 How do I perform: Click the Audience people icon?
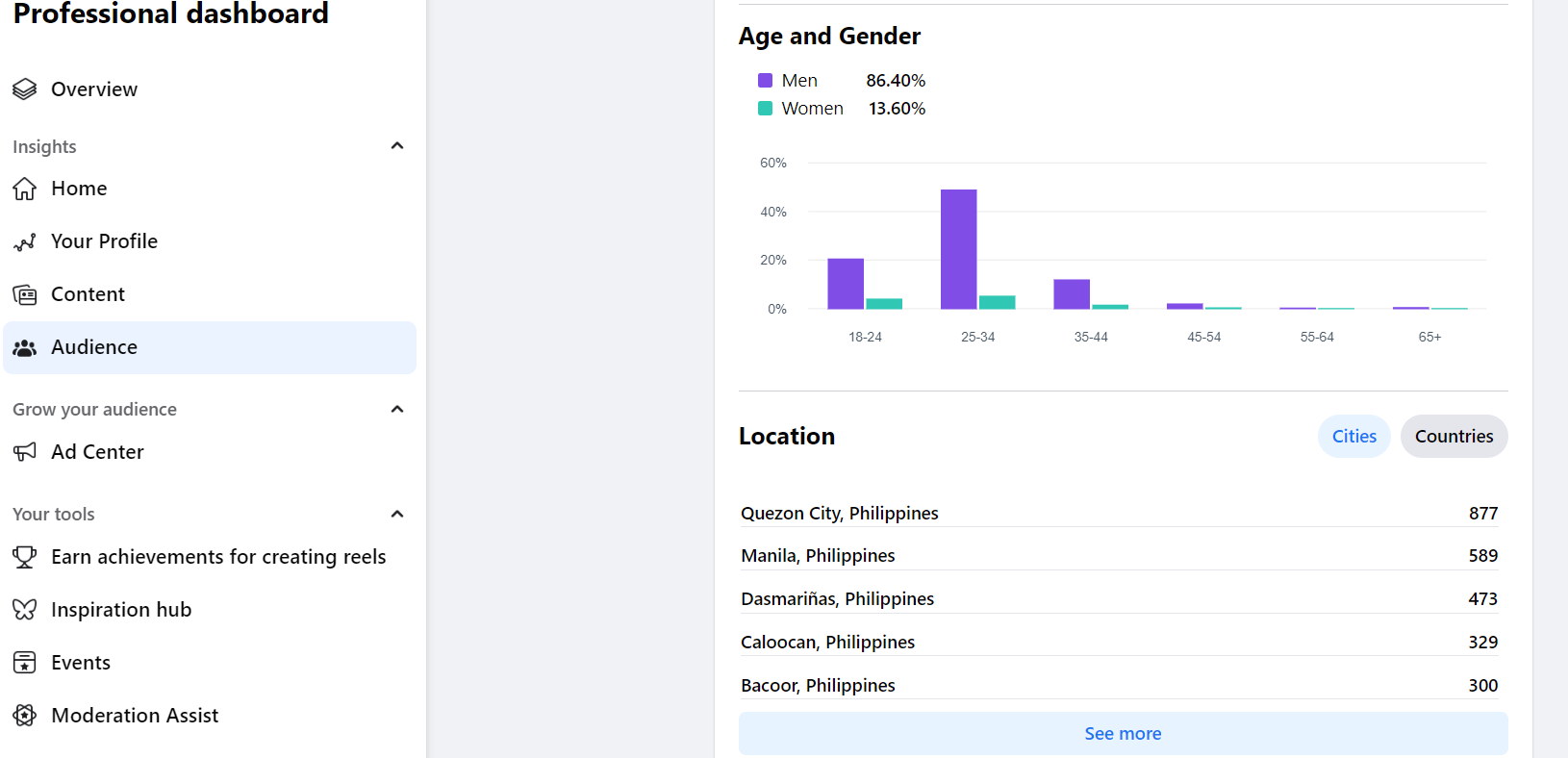pyautogui.click(x=25, y=347)
